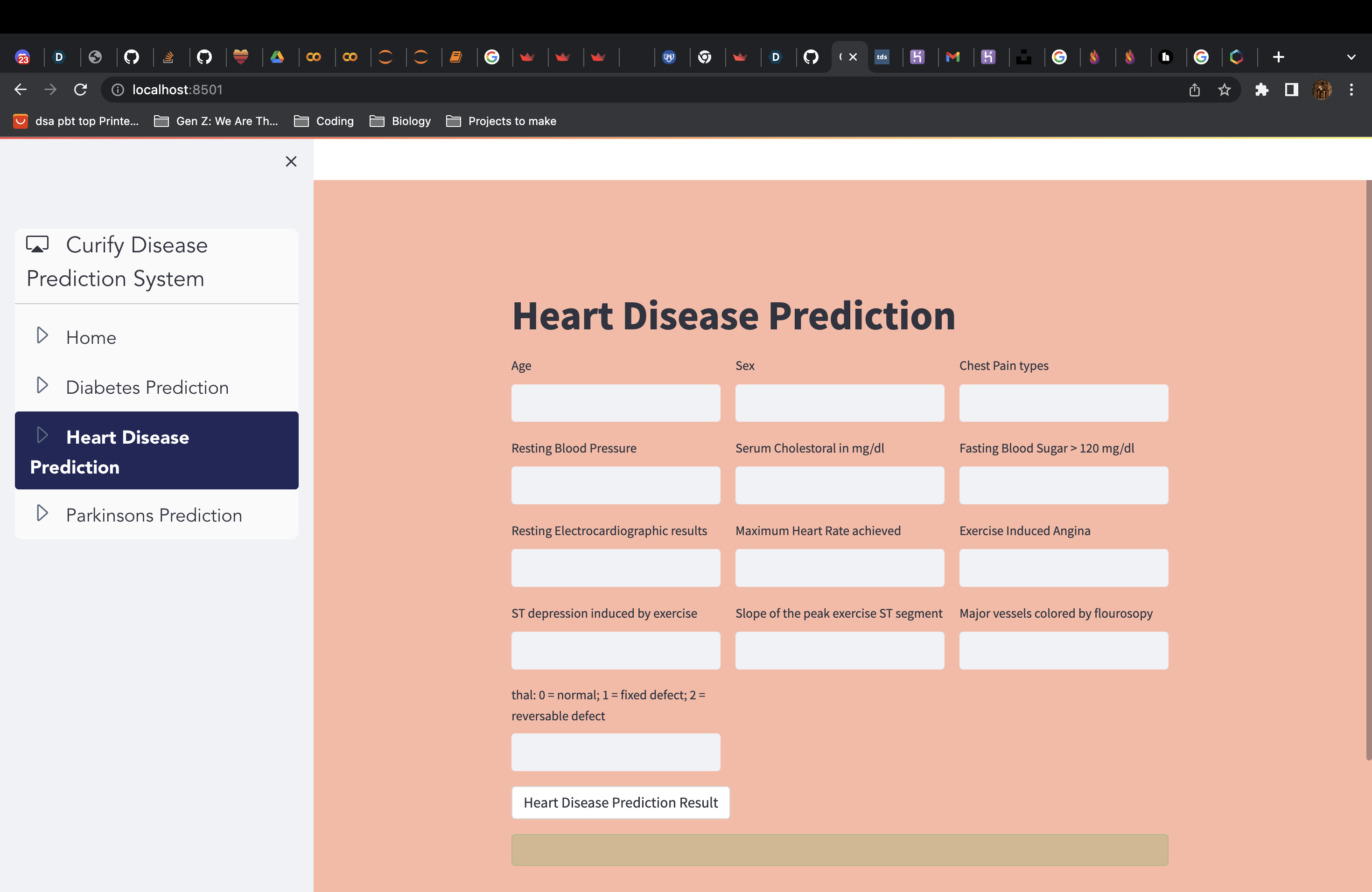Click the page vertical scrollbar
This screenshot has width=1372, height=892.
[x=1368, y=470]
